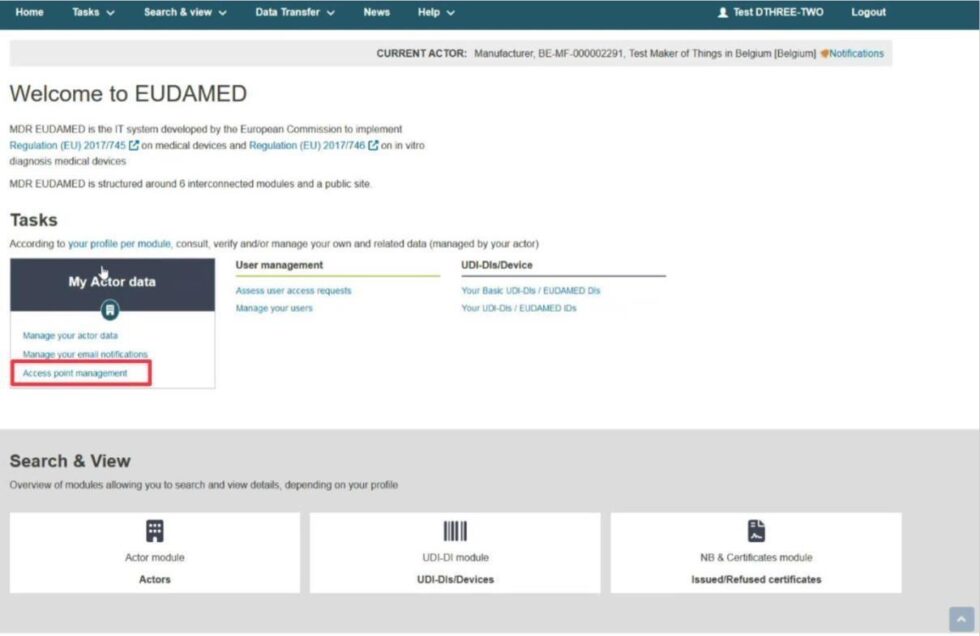
Task: Open Access point management
Action: tap(76, 372)
